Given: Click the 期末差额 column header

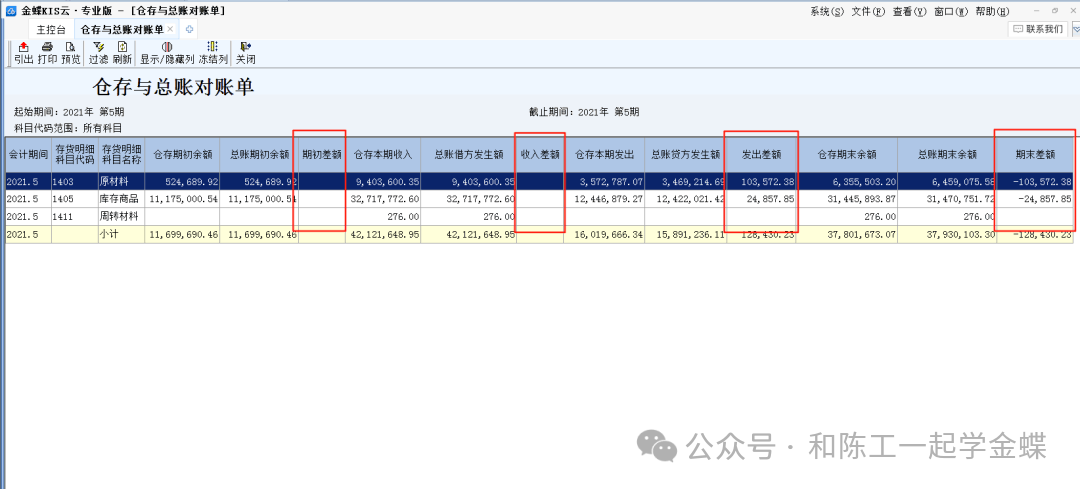Looking at the screenshot, I should (1035, 155).
